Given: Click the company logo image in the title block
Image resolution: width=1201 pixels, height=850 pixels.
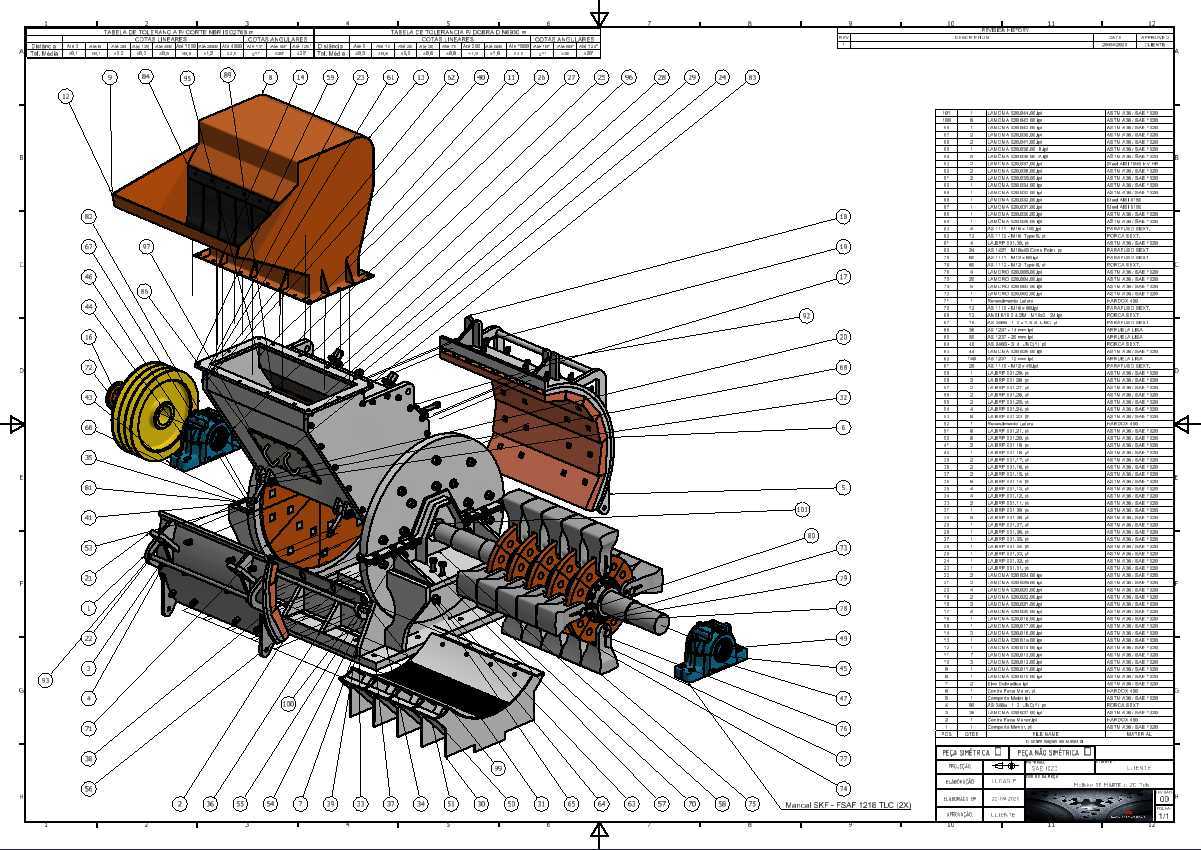Looking at the screenshot, I should [1089, 806].
